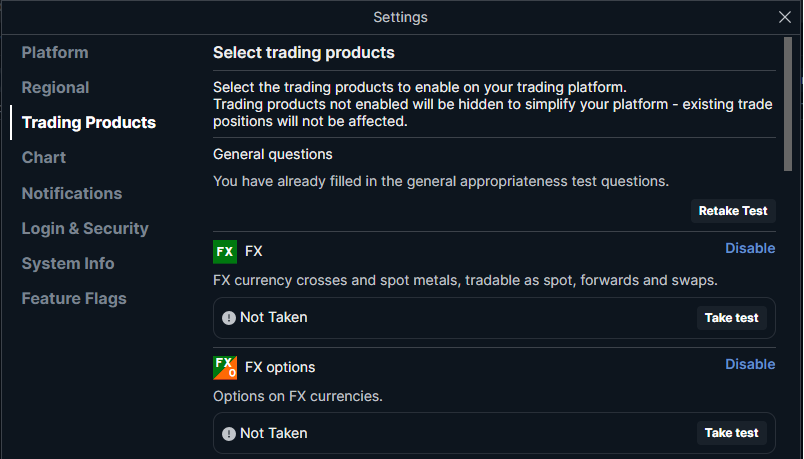This screenshot has width=804, height=459.
Task: Open the Platform settings section
Action: coord(55,52)
